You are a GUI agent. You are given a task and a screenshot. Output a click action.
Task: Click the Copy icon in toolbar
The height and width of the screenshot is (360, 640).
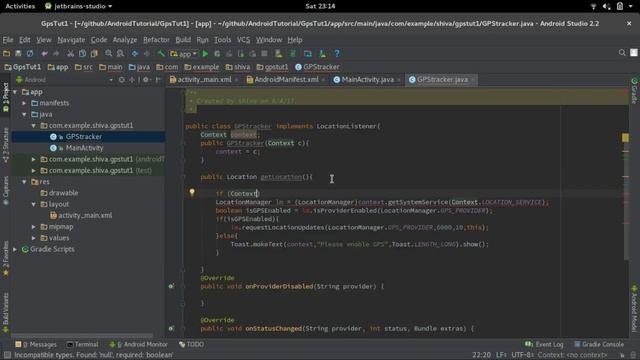tap(82, 53)
